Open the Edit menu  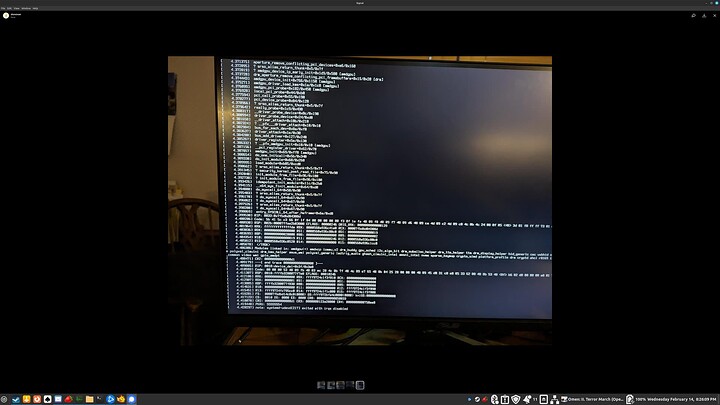click(x=9, y=8)
